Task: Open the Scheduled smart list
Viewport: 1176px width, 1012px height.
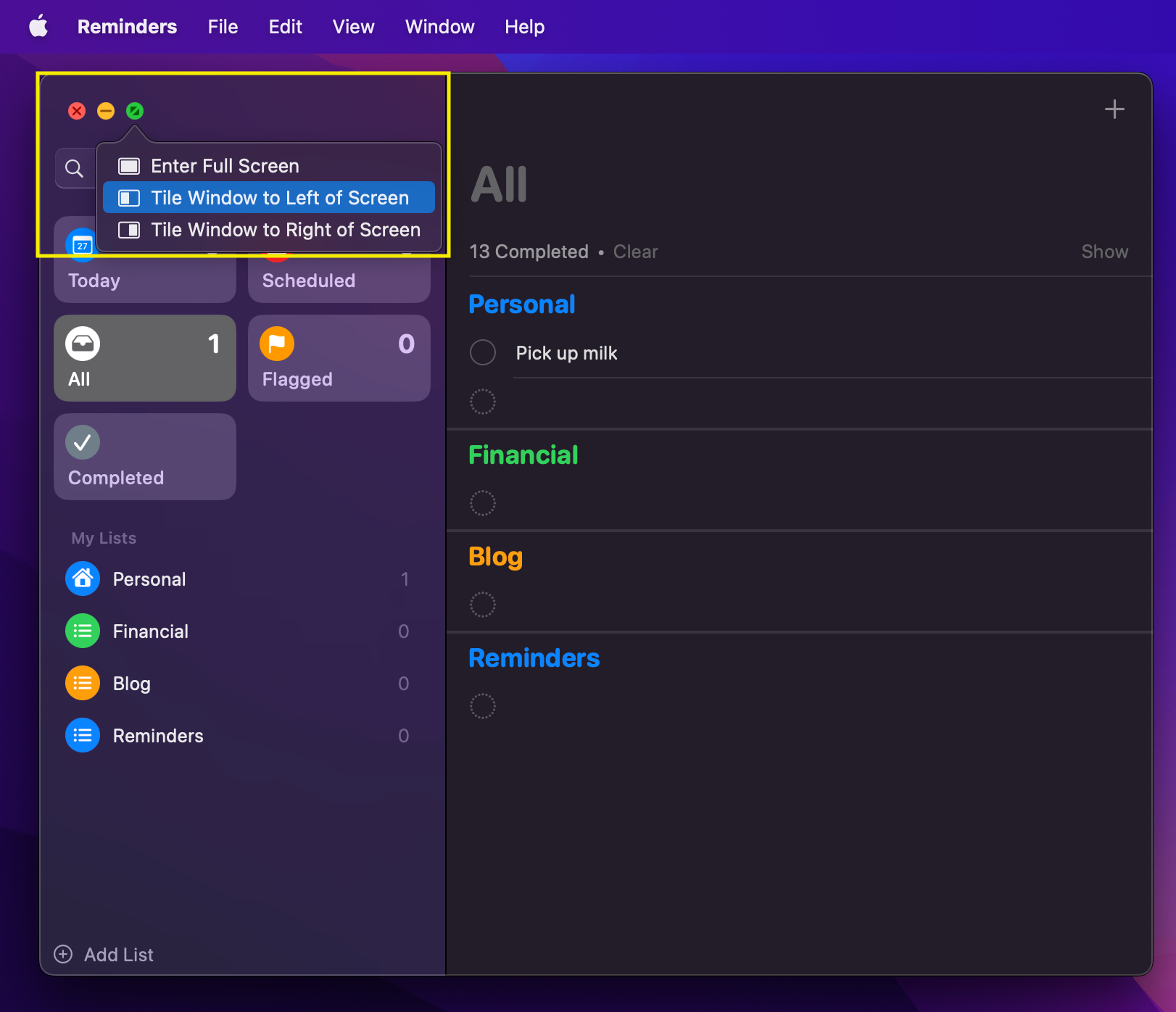Action: pyautogui.click(x=339, y=260)
